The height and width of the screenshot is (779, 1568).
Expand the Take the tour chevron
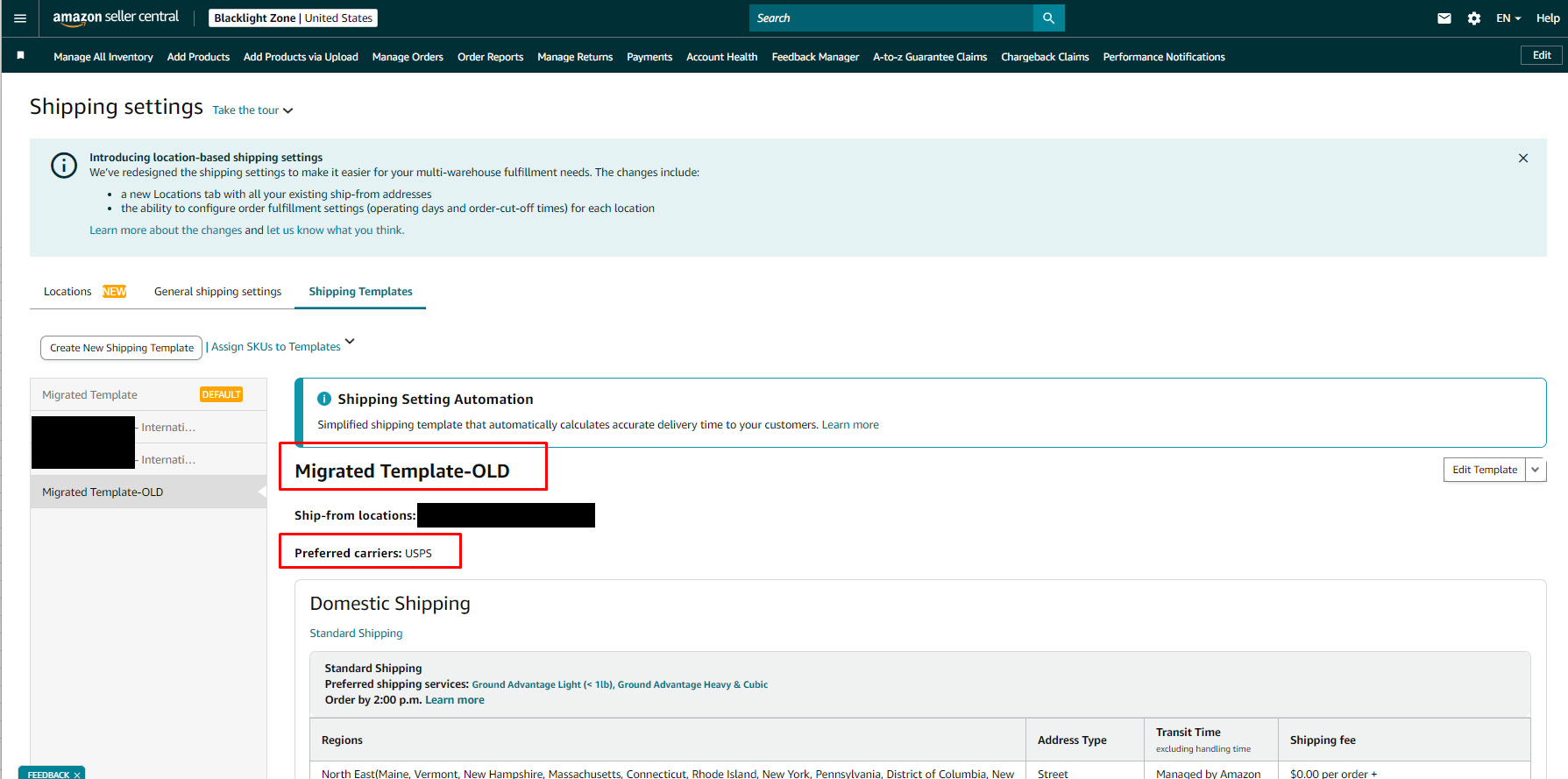pos(288,110)
